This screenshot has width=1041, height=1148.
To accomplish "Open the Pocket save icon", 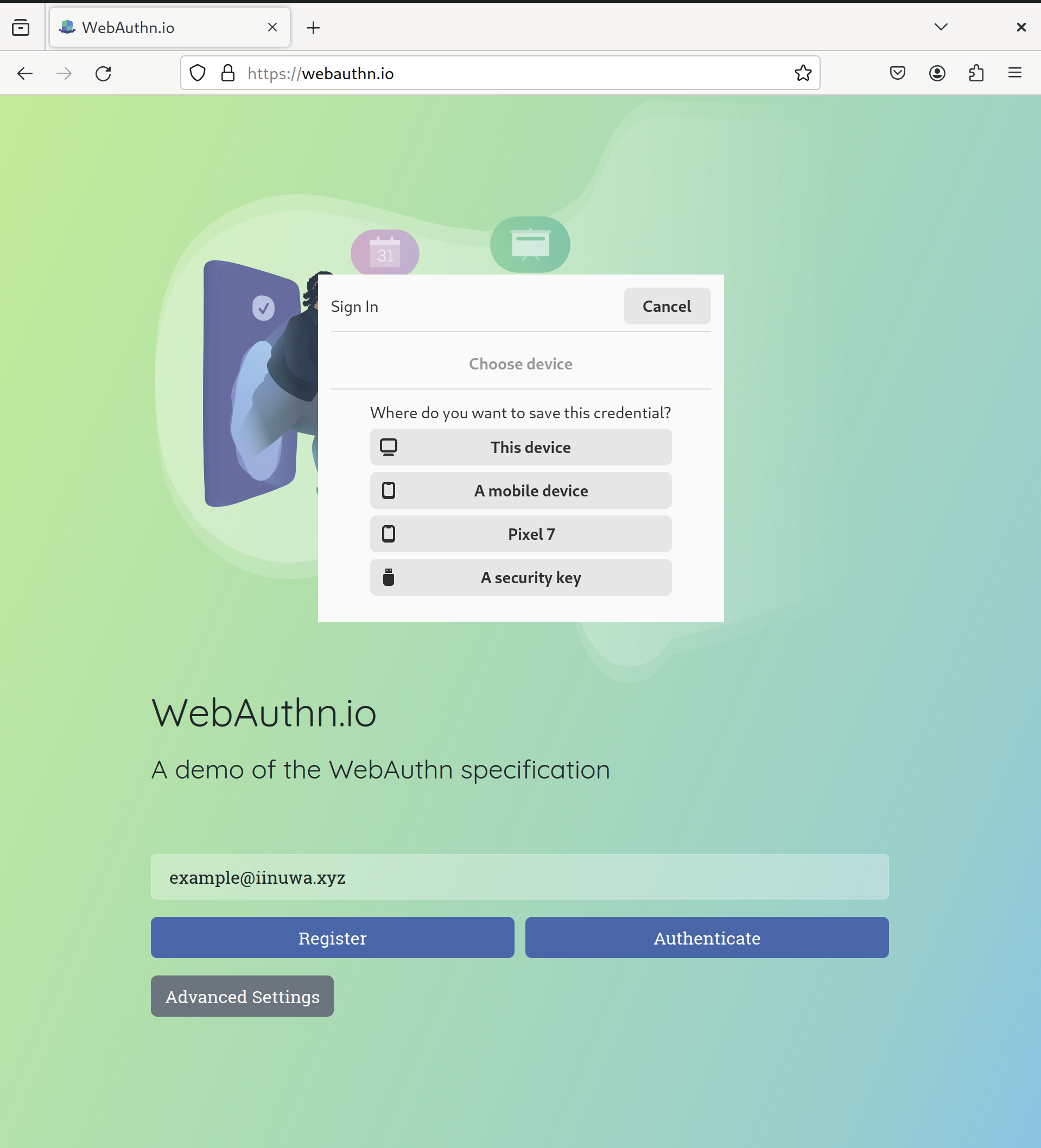I will 897,73.
